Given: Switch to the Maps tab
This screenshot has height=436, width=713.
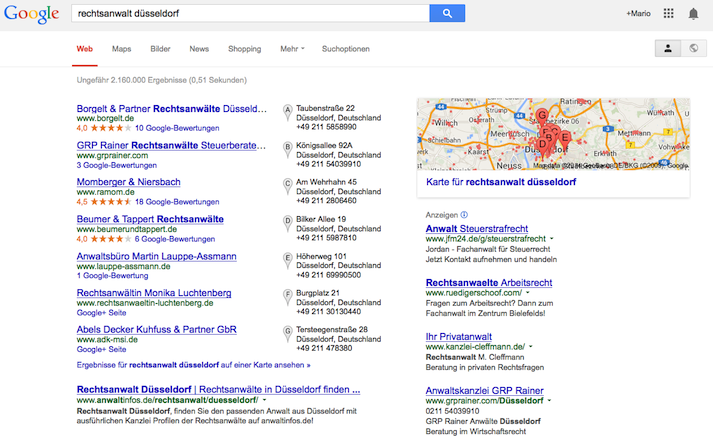Looking at the screenshot, I should (121, 49).
